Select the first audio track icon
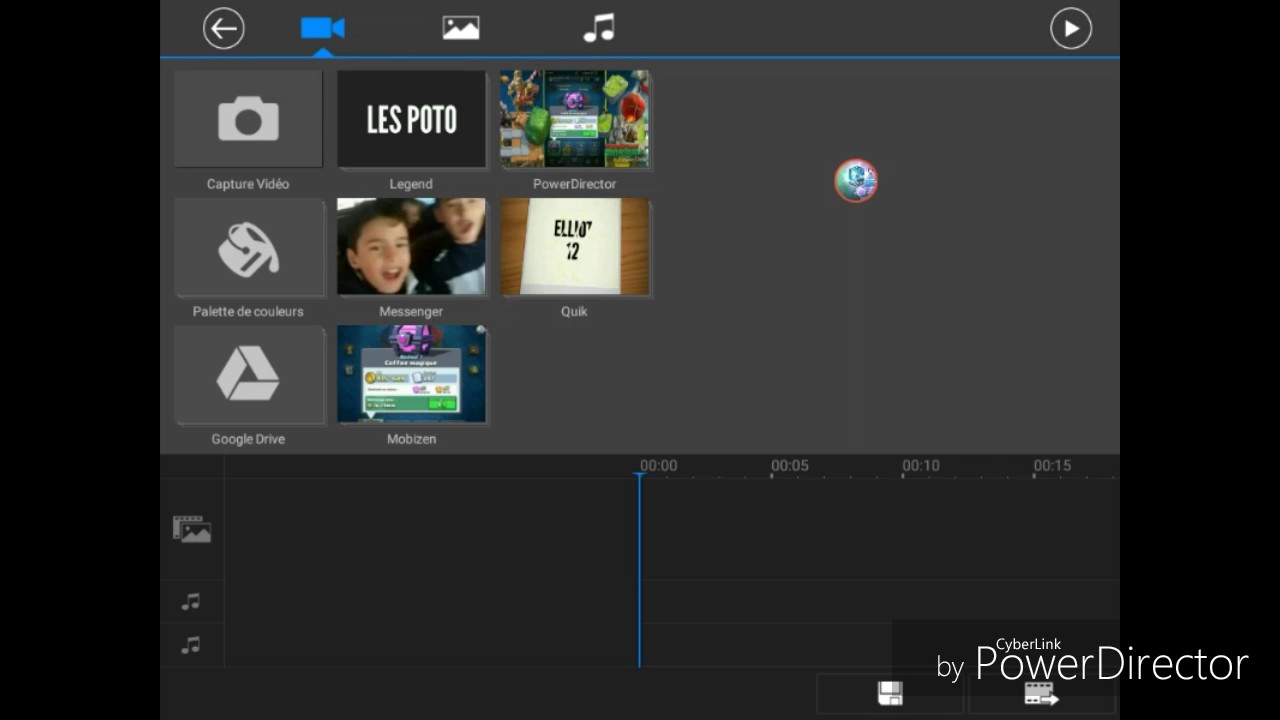Image resolution: width=1280 pixels, height=720 pixels. click(x=190, y=601)
